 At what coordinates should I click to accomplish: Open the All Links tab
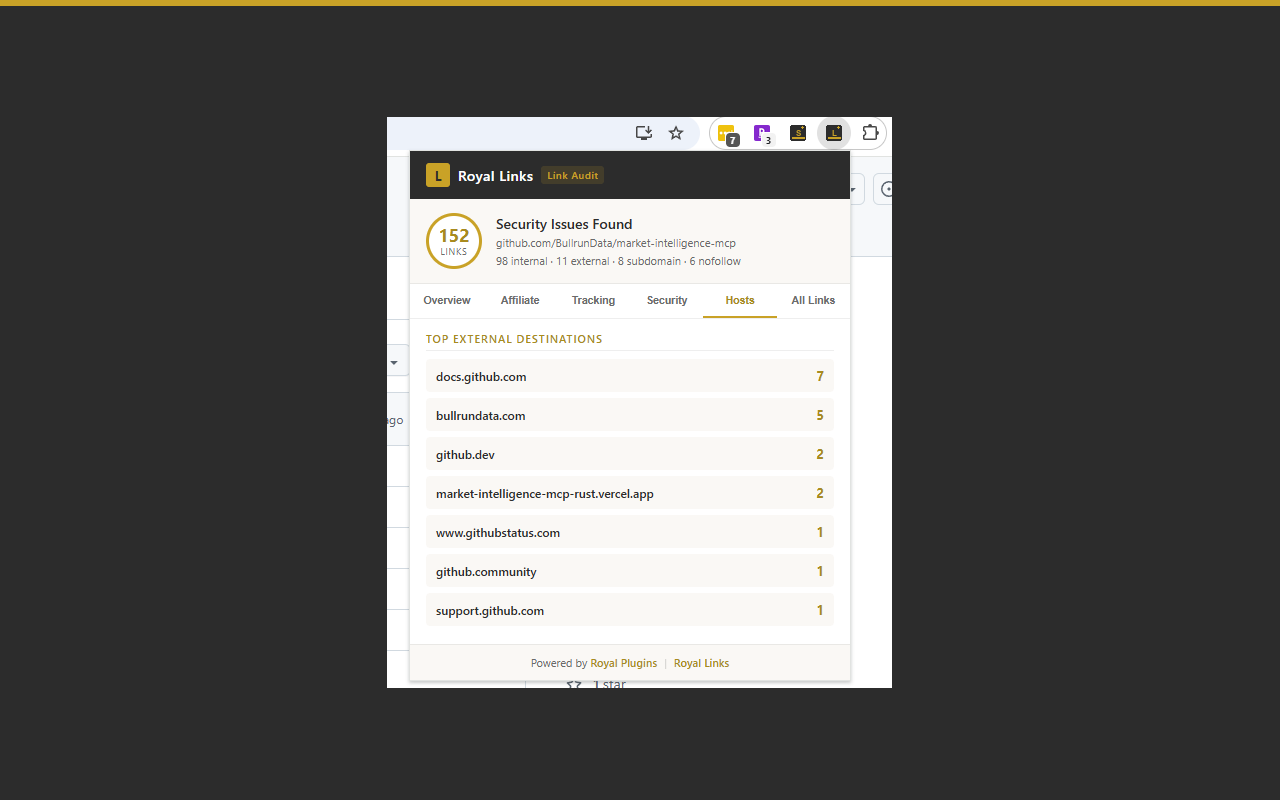[x=812, y=300]
